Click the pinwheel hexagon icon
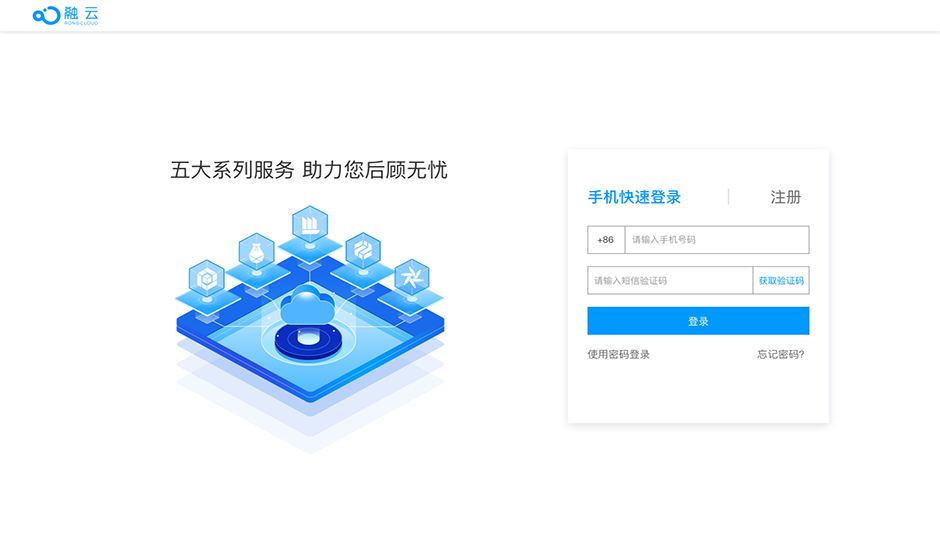The image size is (940, 560). point(412,277)
